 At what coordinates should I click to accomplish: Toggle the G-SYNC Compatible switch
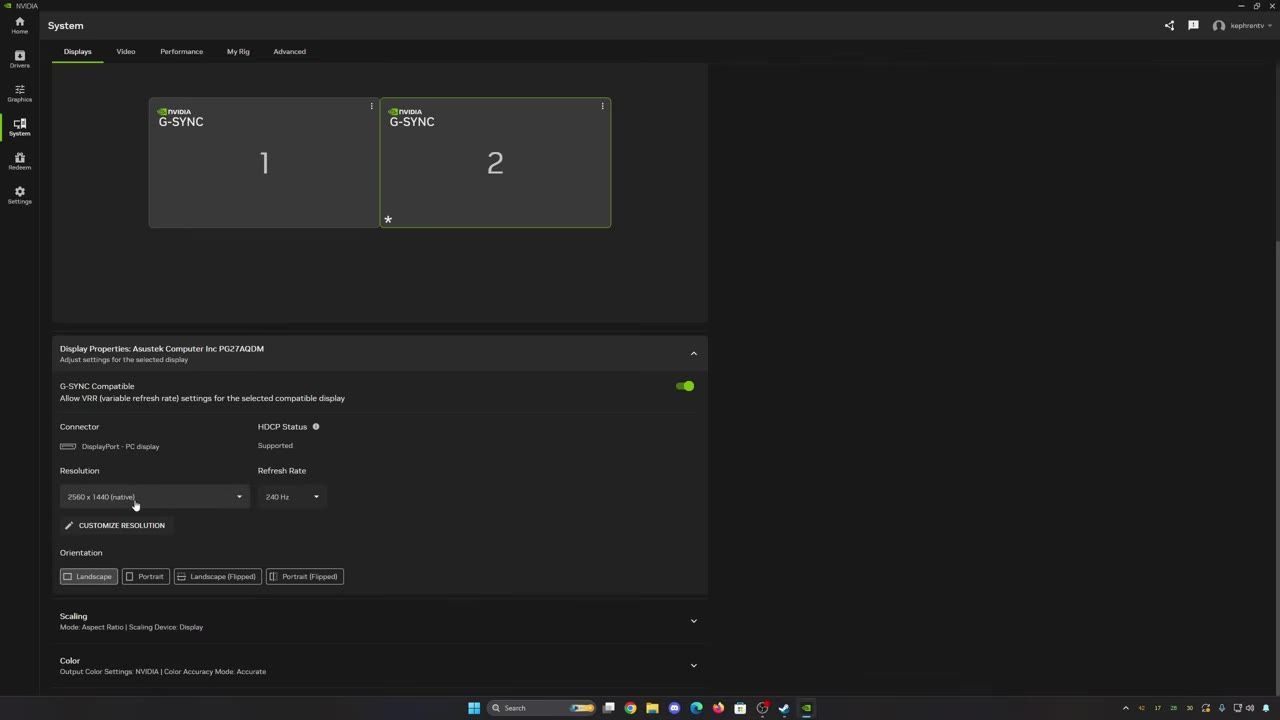685,386
